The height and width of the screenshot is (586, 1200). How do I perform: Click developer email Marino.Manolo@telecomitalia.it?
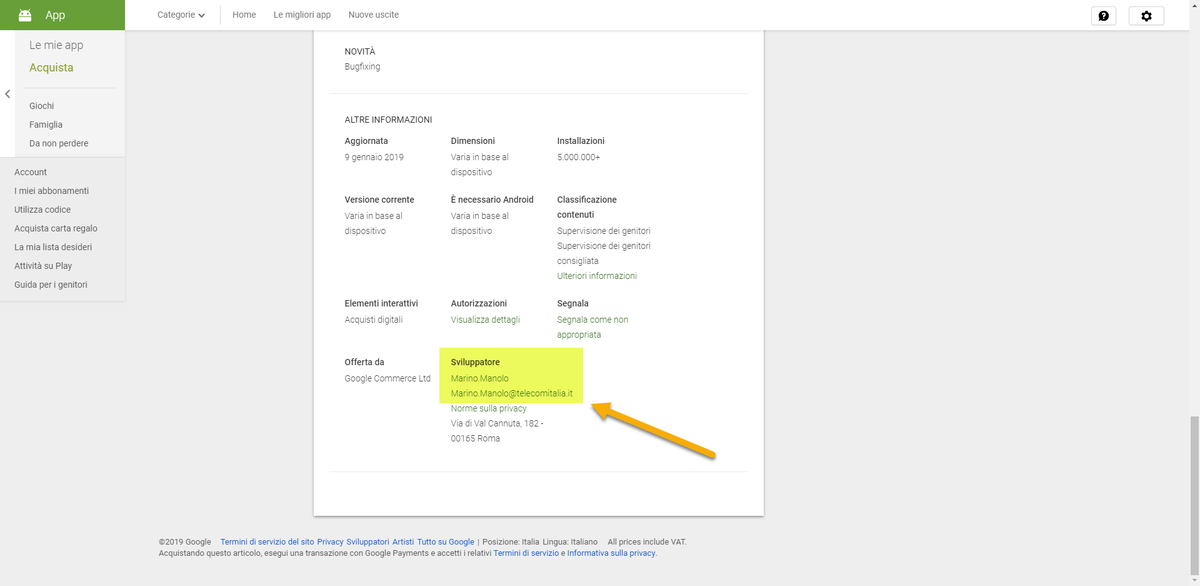(x=511, y=394)
